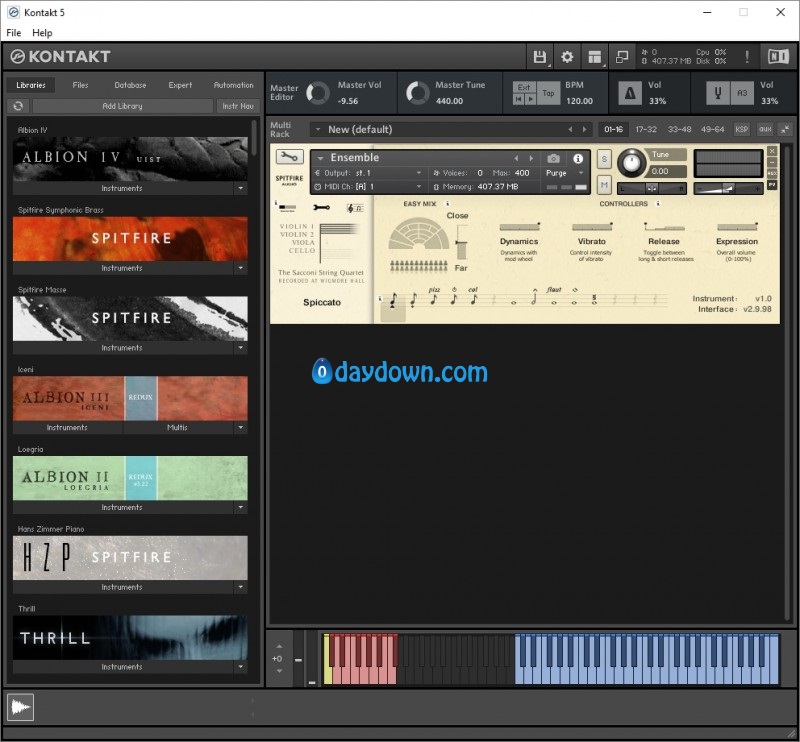
Task: Collapse the multi rack resize icon
Action: coord(785,129)
